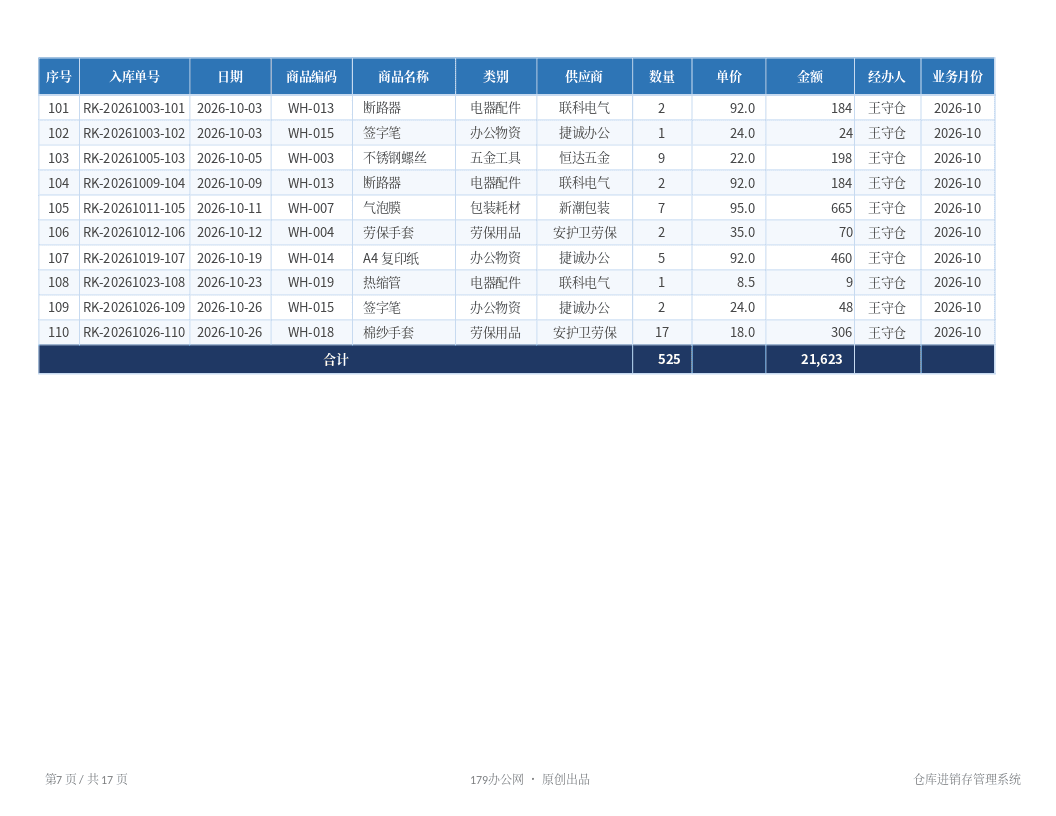The image size is (1056, 816).
Task: Click order RK-20261012-106
Action: coord(134,233)
